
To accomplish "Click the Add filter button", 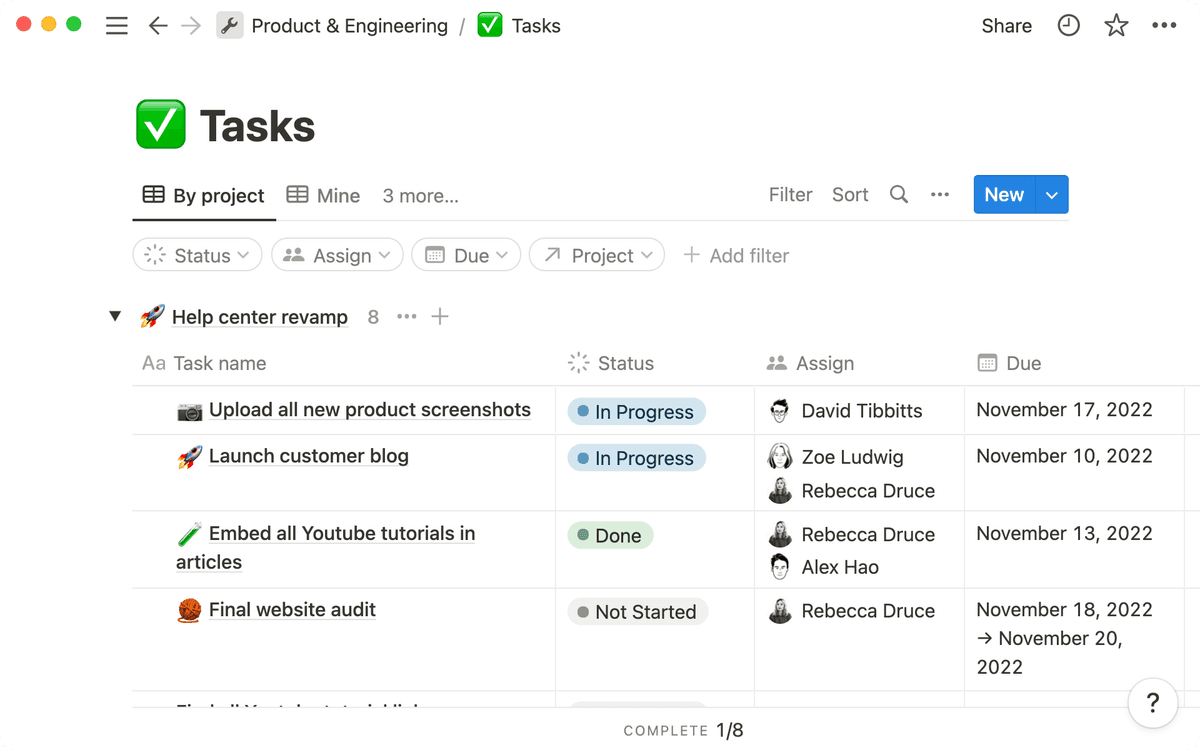I will (736, 255).
